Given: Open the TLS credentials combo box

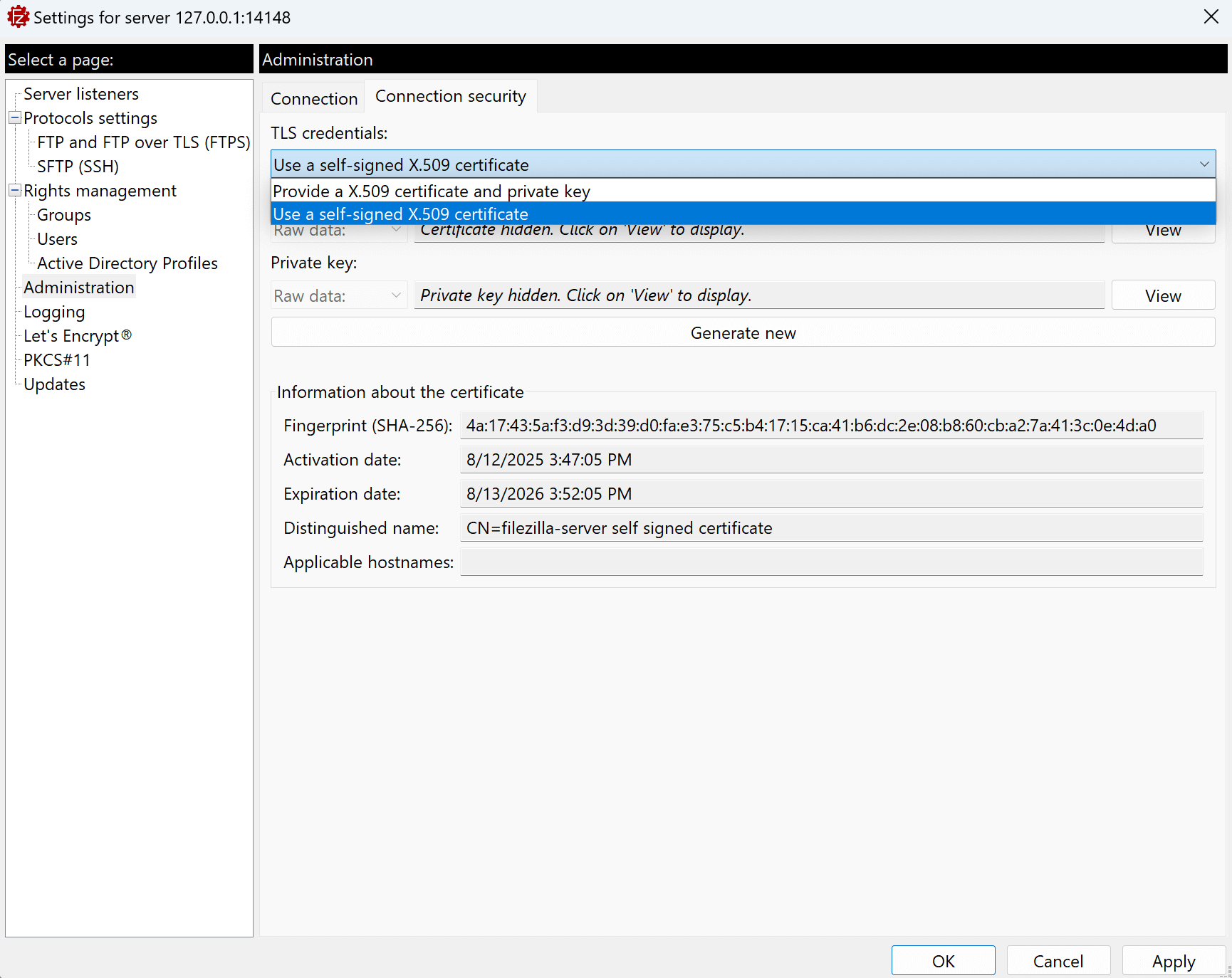Looking at the screenshot, I should pos(743,164).
